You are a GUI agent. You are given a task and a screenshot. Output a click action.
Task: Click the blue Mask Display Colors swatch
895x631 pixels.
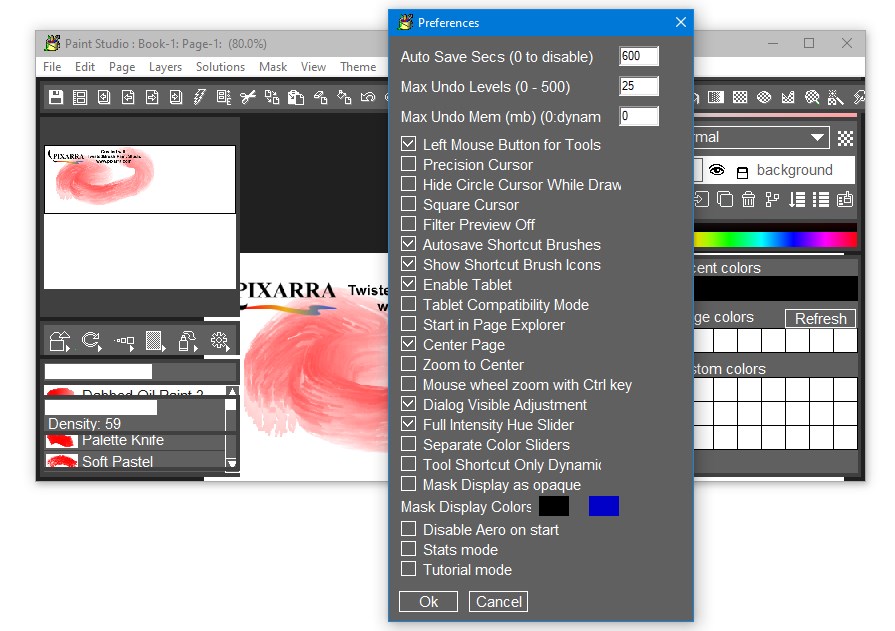(x=604, y=506)
